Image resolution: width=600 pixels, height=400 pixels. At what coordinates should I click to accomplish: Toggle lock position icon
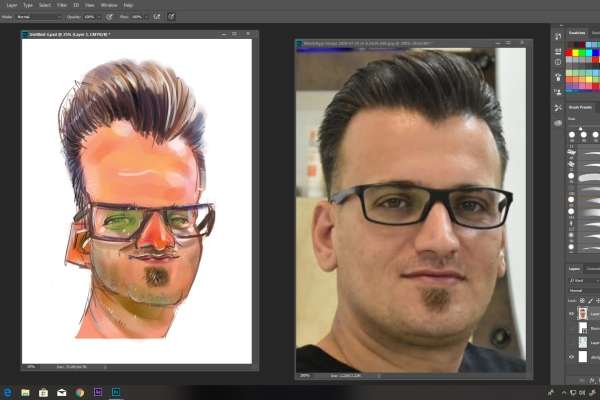pyautogui.click(x=598, y=301)
